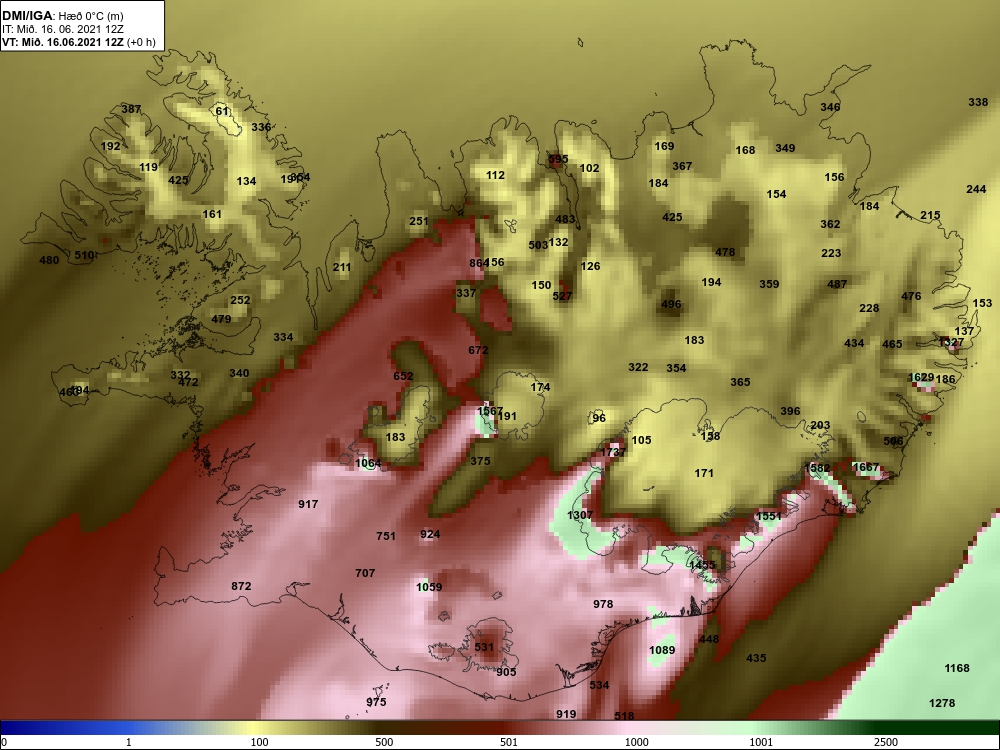Select the map value '1667'

tap(865, 467)
